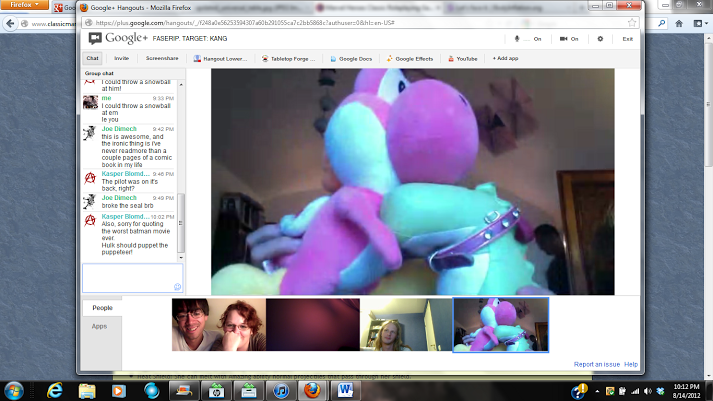Open the Tabletop Forge app

pos(289,59)
